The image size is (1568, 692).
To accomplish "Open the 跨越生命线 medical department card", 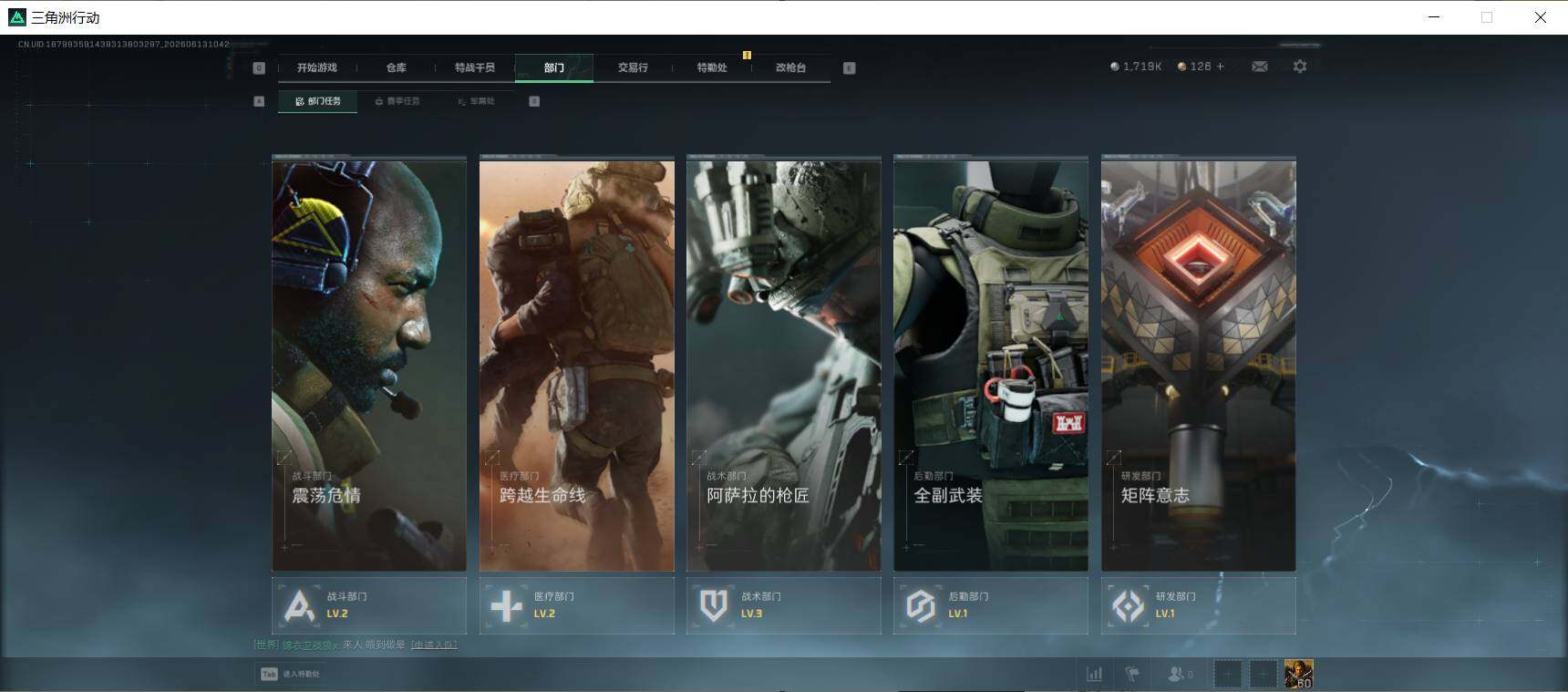I will tap(577, 365).
